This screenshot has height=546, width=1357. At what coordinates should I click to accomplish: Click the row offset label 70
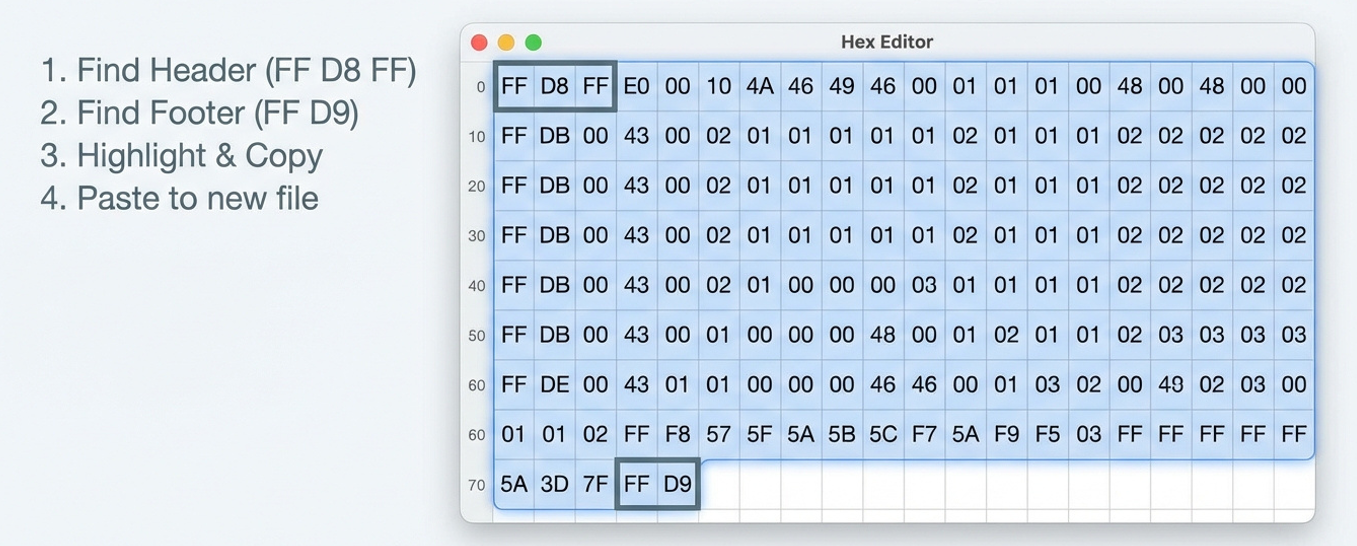477,486
